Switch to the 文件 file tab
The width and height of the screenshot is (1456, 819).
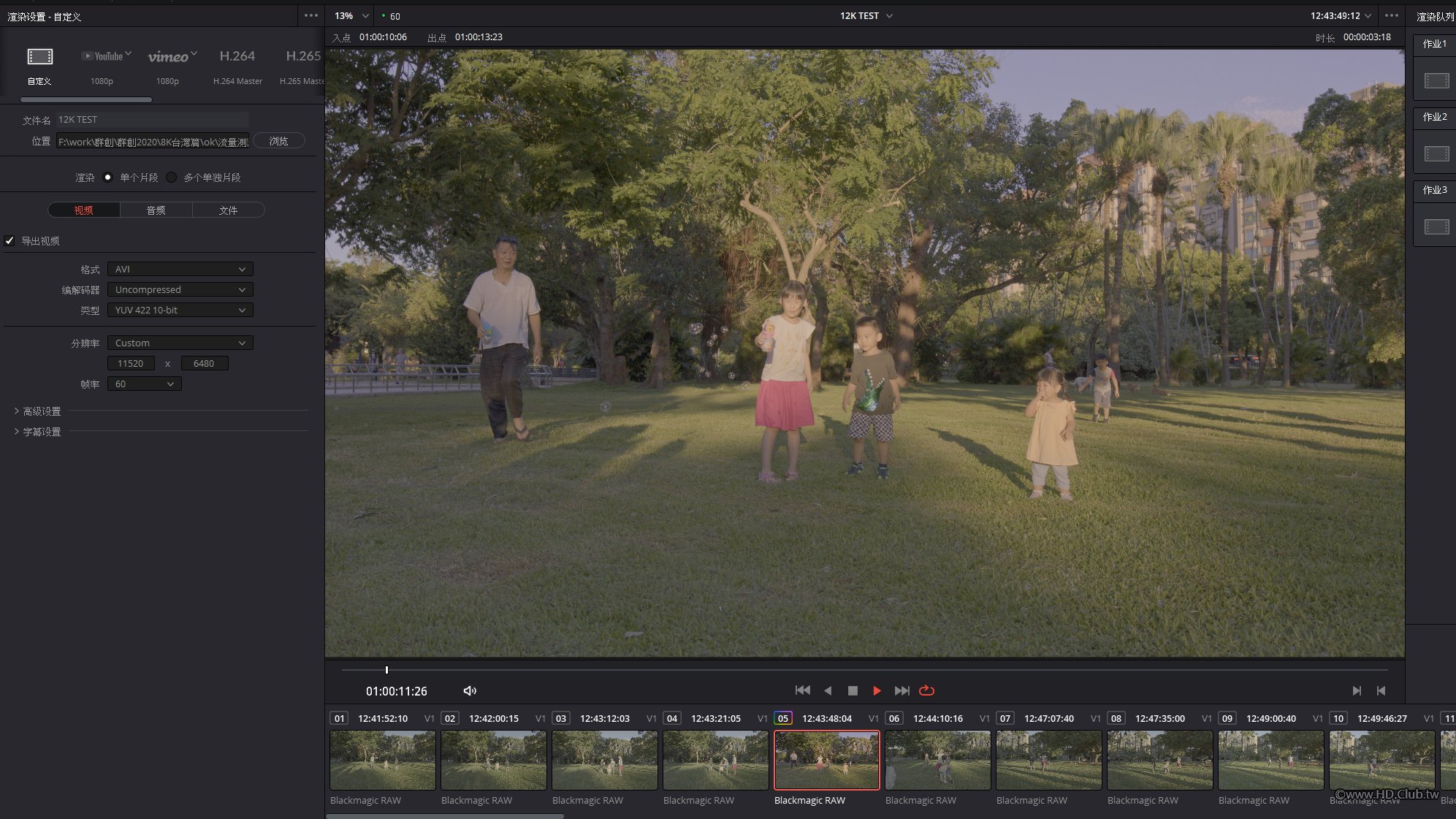click(228, 210)
